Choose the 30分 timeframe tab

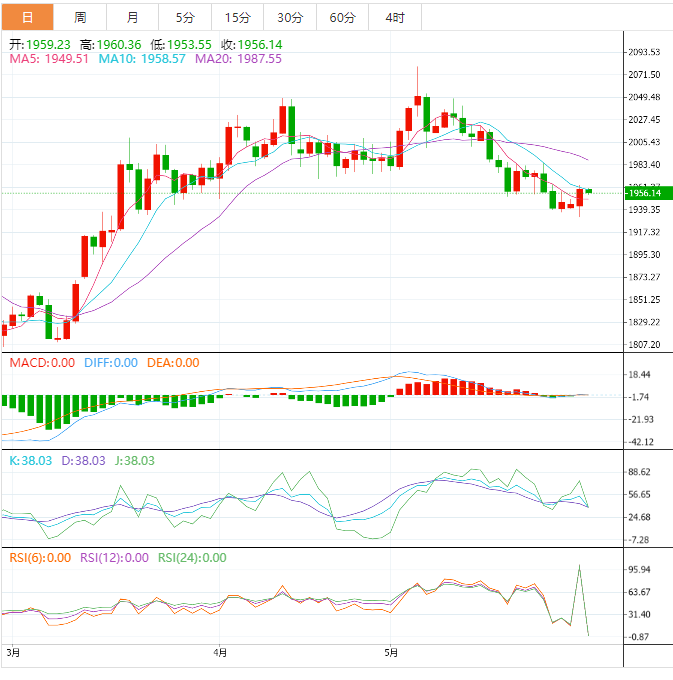point(290,17)
